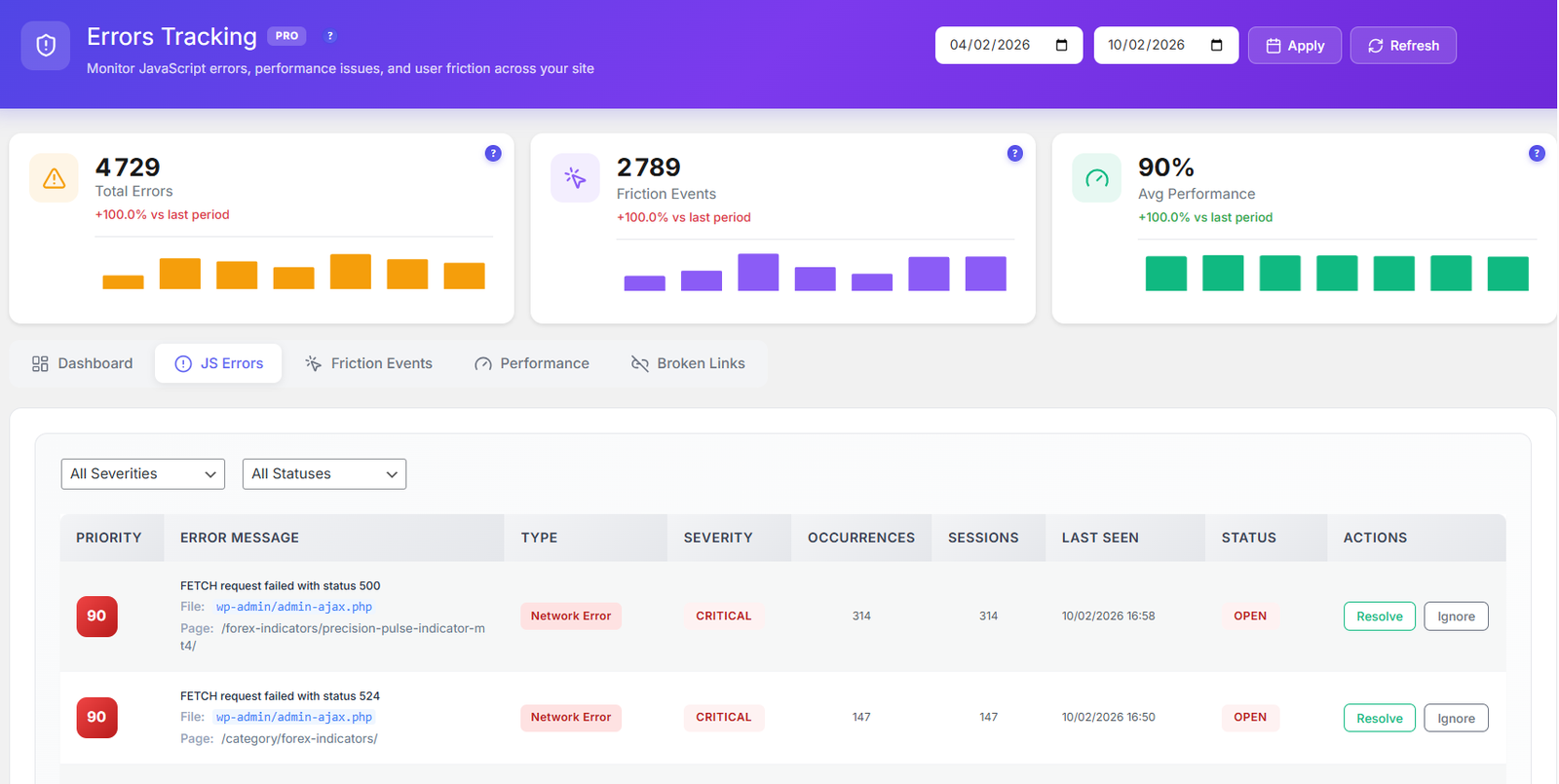Click the warning triangle icon for Total Errors
This screenshot has height=784, width=1559.
coord(55,178)
